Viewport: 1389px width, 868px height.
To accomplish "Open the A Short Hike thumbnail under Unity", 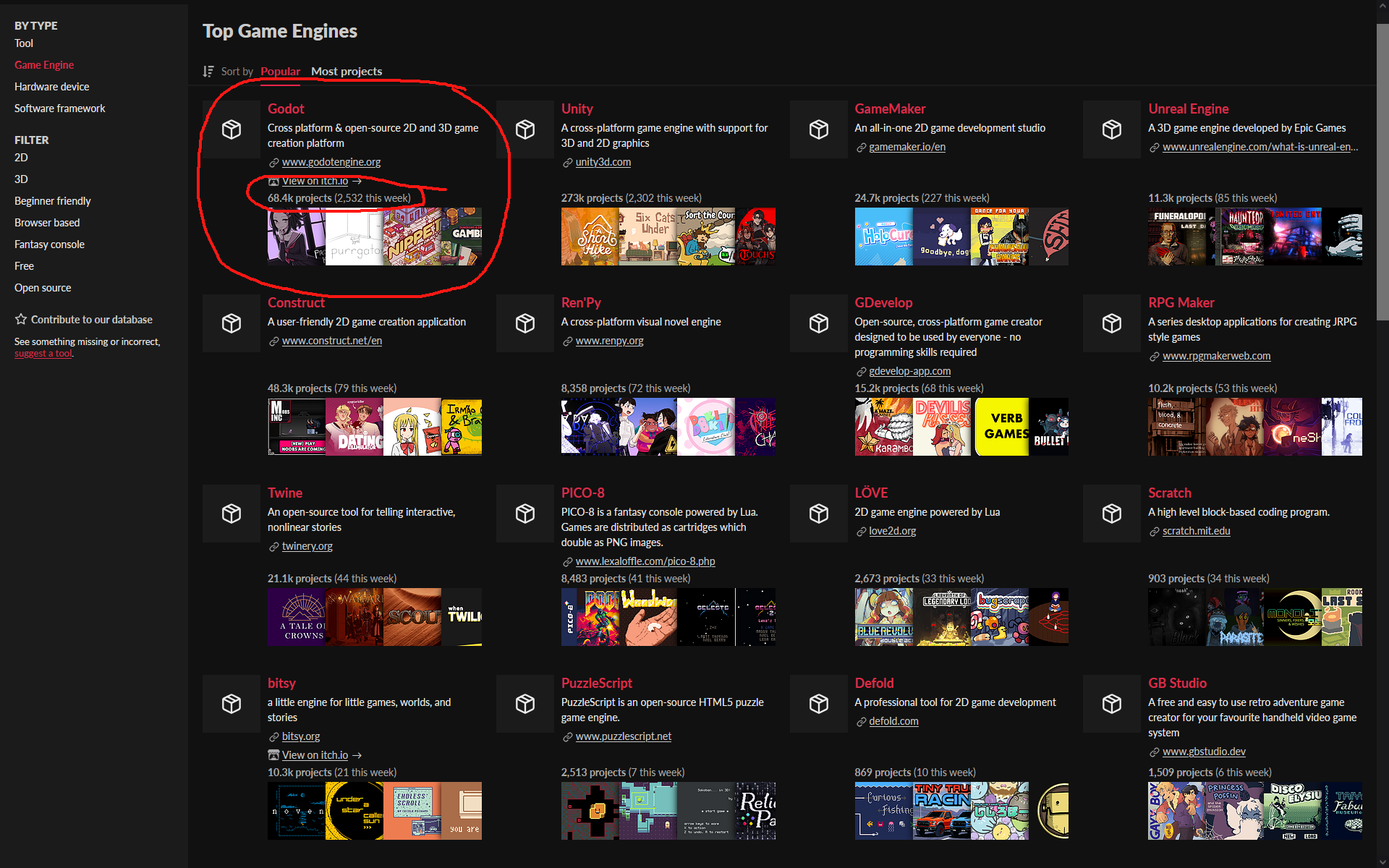I will click(x=590, y=237).
